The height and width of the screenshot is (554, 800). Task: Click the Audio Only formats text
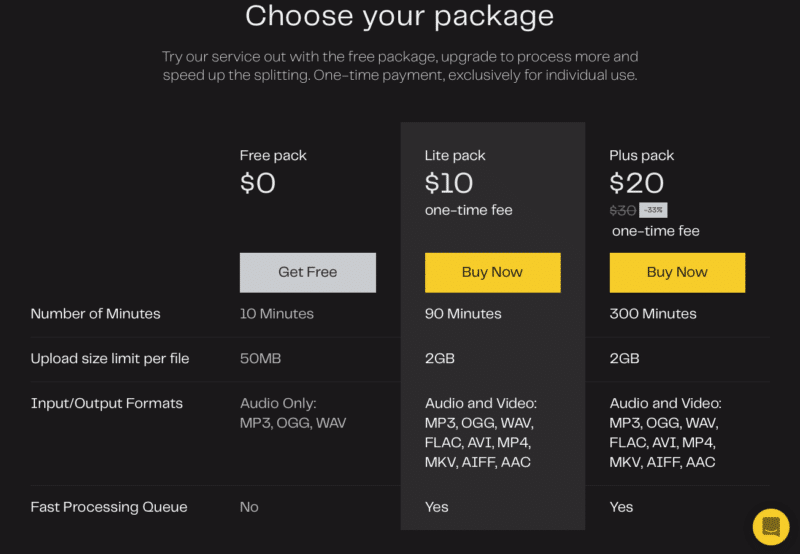(x=293, y=413)
